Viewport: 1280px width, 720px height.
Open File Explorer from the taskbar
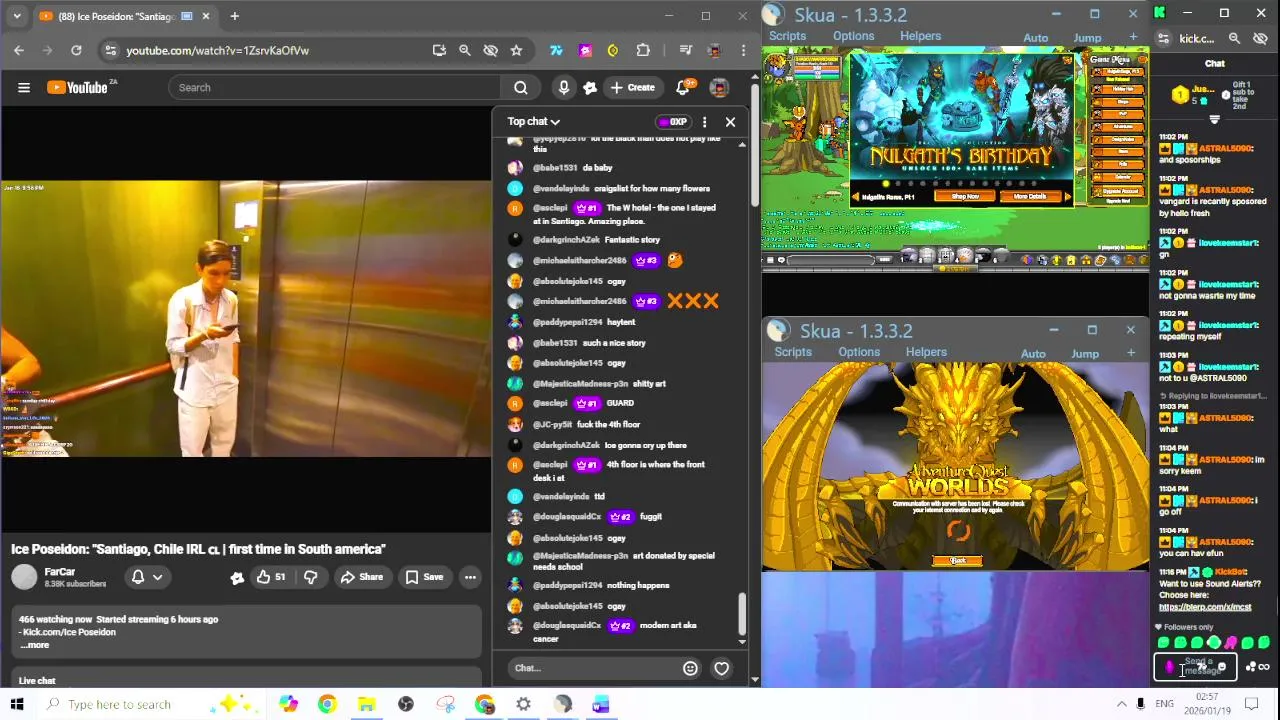(366, 704)
